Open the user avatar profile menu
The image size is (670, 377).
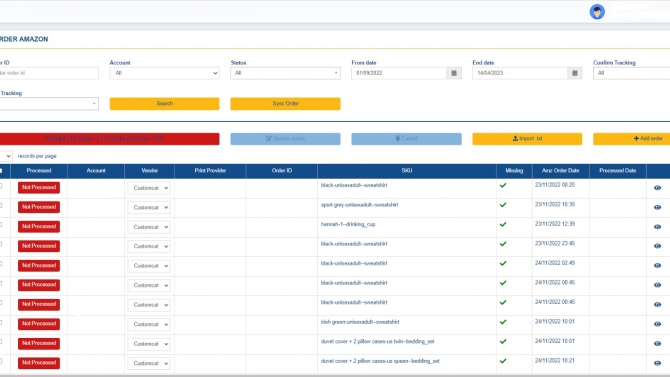pyautogui.click(x=597, y=12)
